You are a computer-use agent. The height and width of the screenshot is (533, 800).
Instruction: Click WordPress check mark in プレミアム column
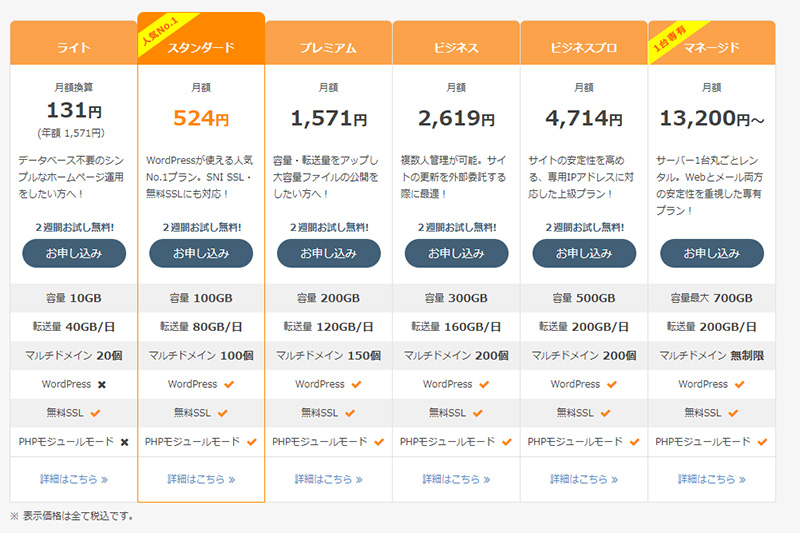356,385
